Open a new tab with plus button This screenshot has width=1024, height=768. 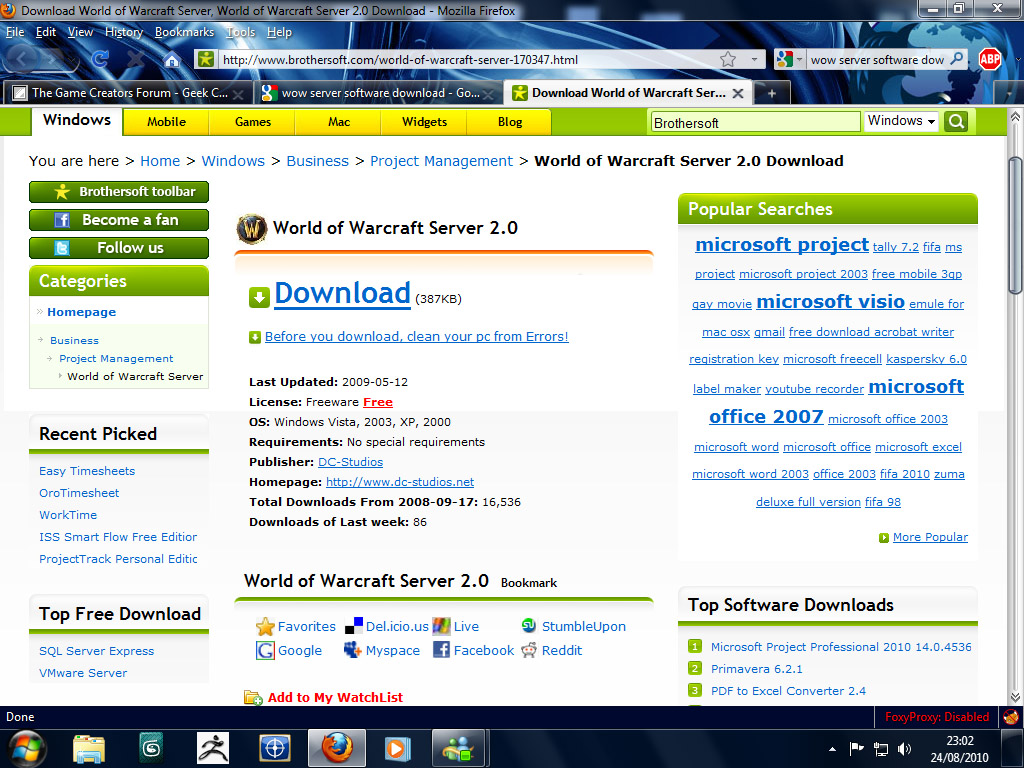771,93
